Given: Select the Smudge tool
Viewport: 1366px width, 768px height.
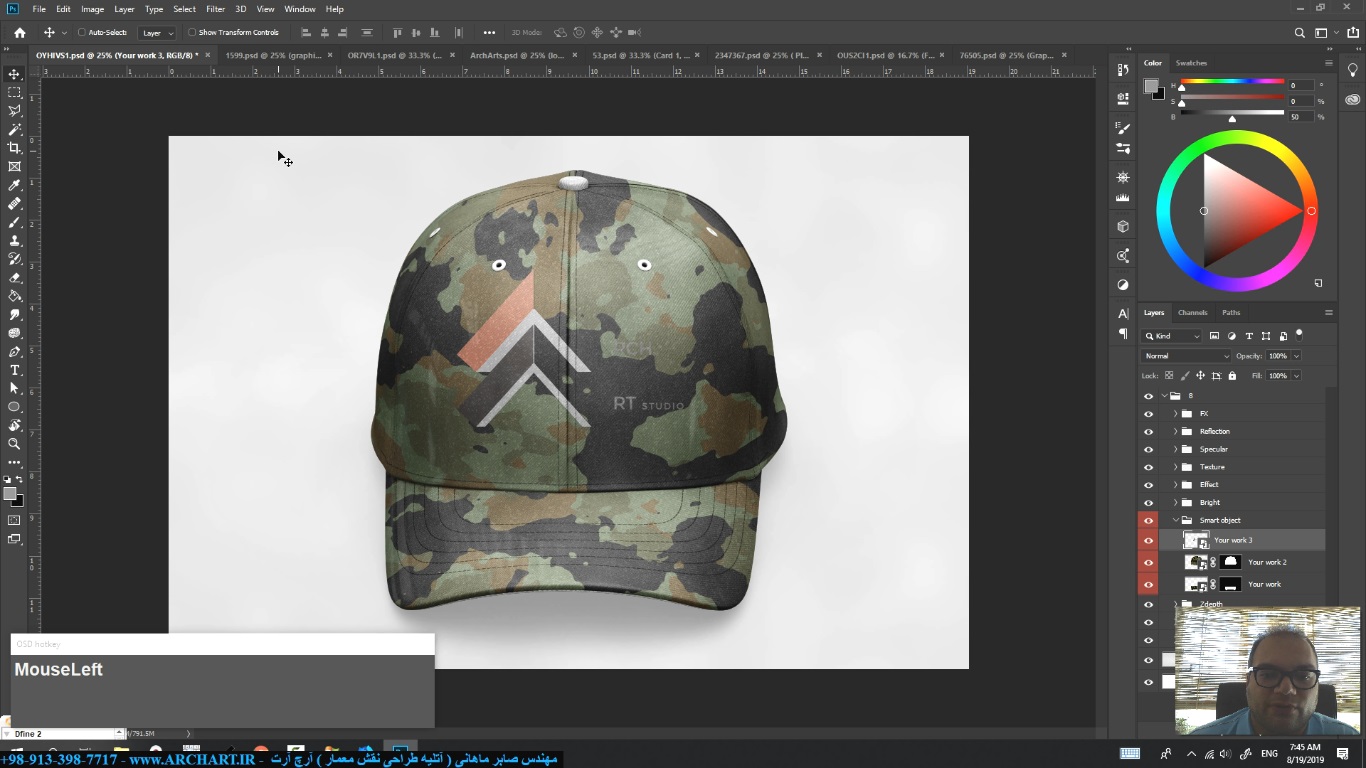Looking at the screenshot, I should point(14,314).
